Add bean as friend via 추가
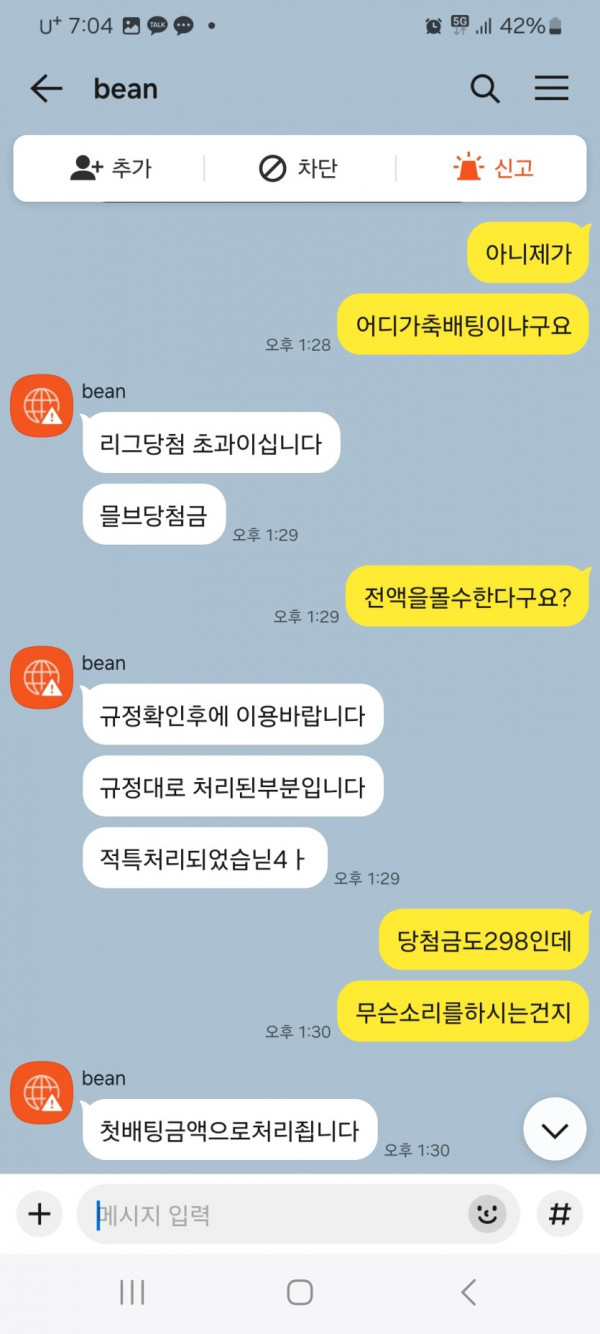Screen dimensions: 600x1334 click(x=110, y=168)
